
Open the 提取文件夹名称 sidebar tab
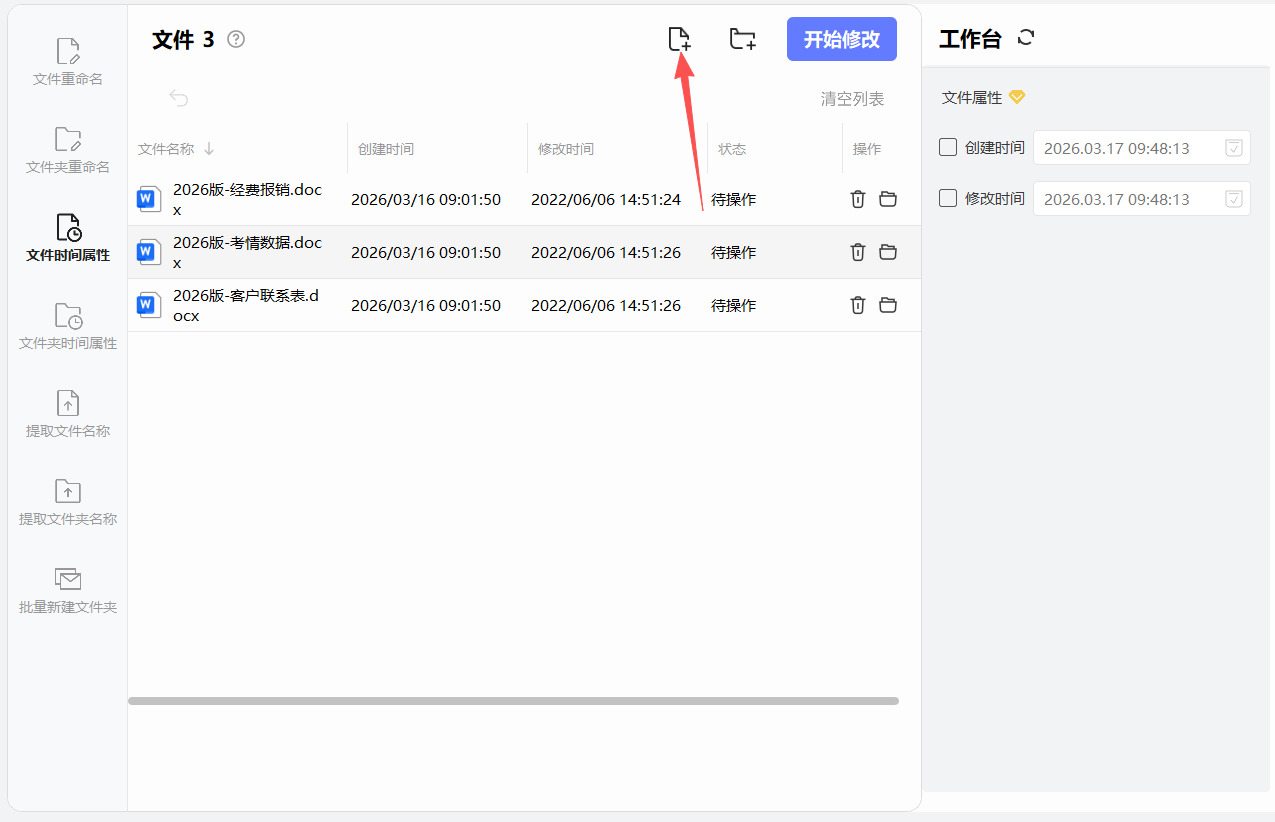[x=68, y=502]
